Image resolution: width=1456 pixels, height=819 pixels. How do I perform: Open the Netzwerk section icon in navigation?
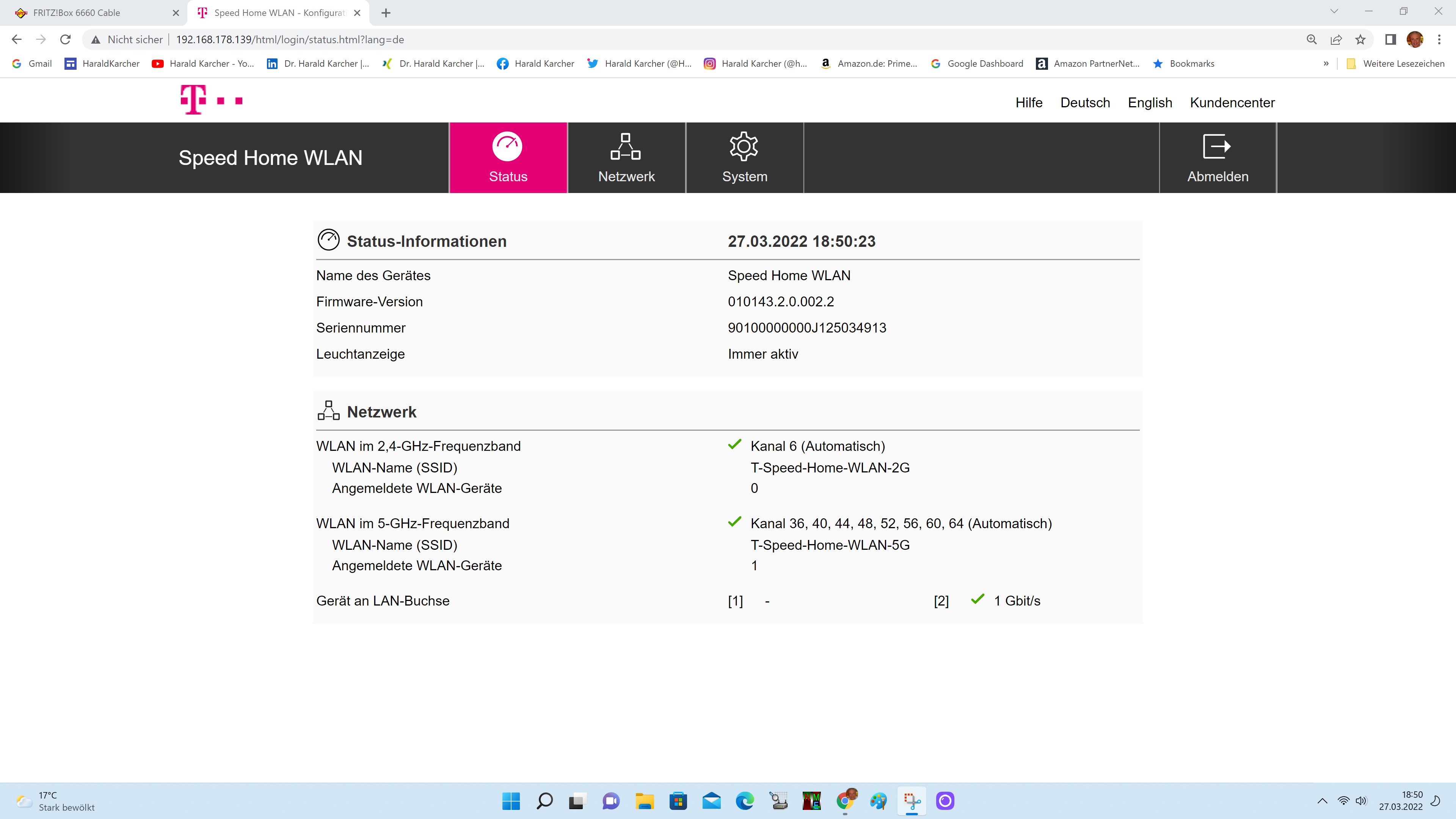point(626,147)
